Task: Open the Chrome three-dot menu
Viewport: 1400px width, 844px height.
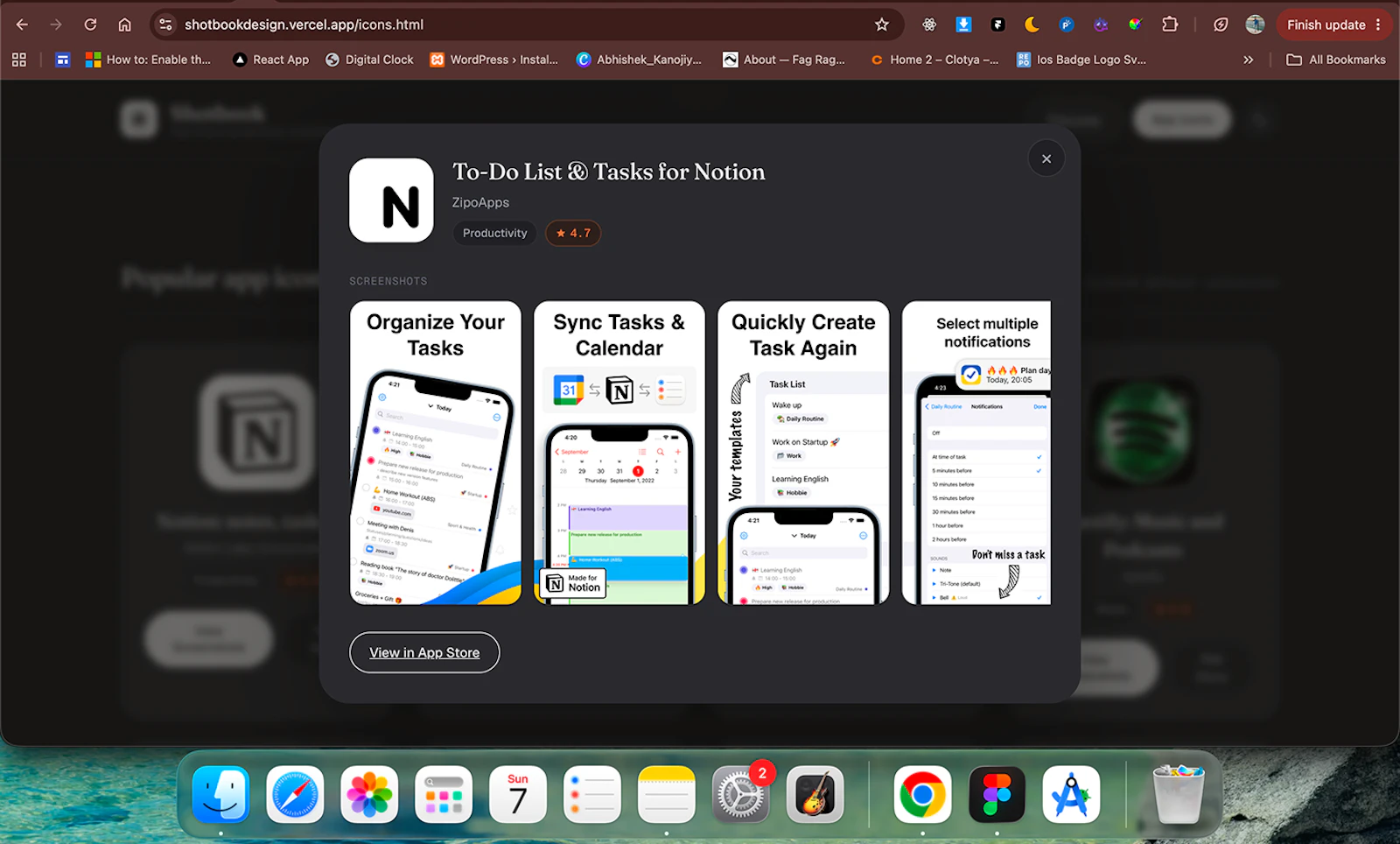Action: coord(1378,25)
